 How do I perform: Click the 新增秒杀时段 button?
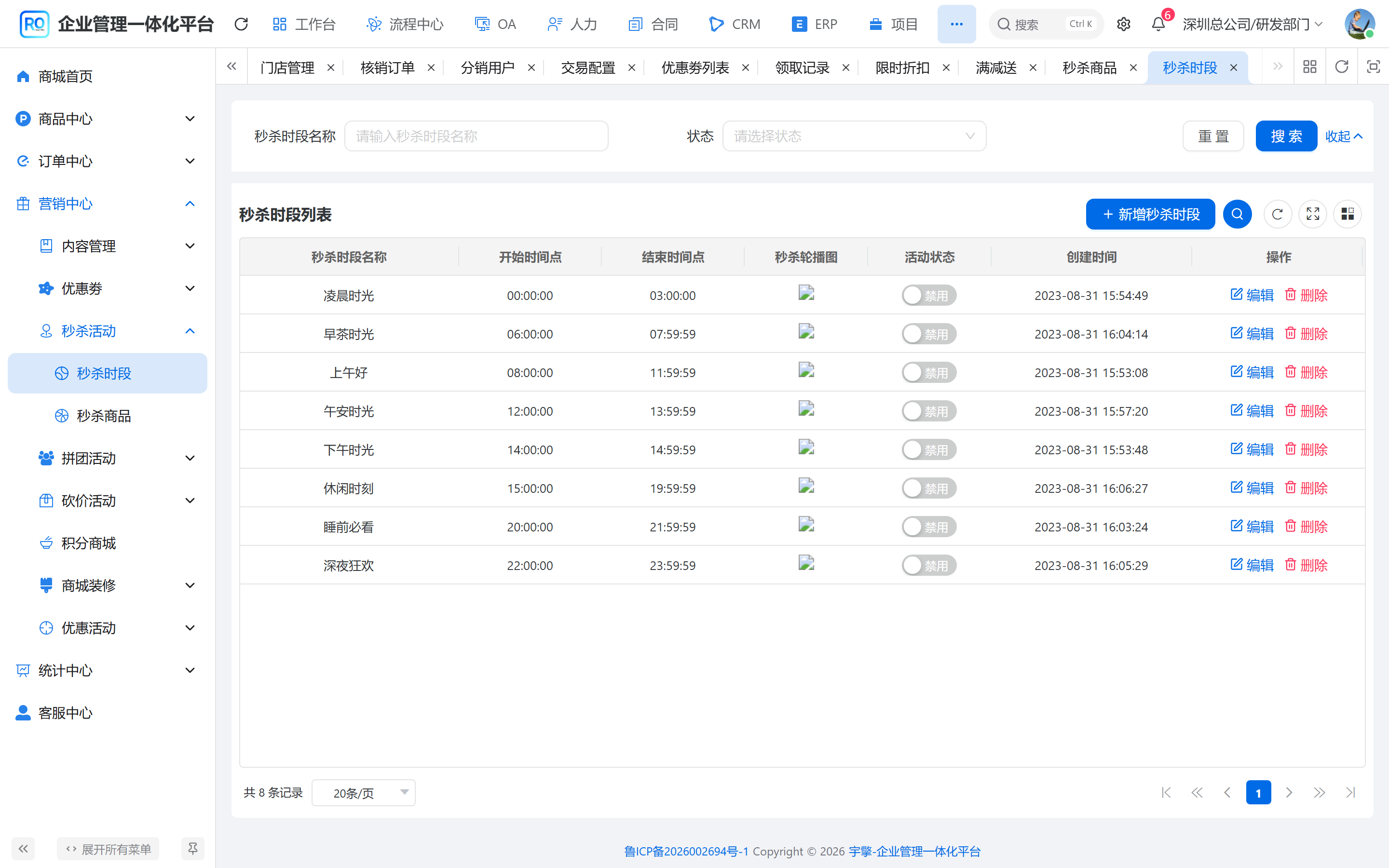[x=1150, y=214]
